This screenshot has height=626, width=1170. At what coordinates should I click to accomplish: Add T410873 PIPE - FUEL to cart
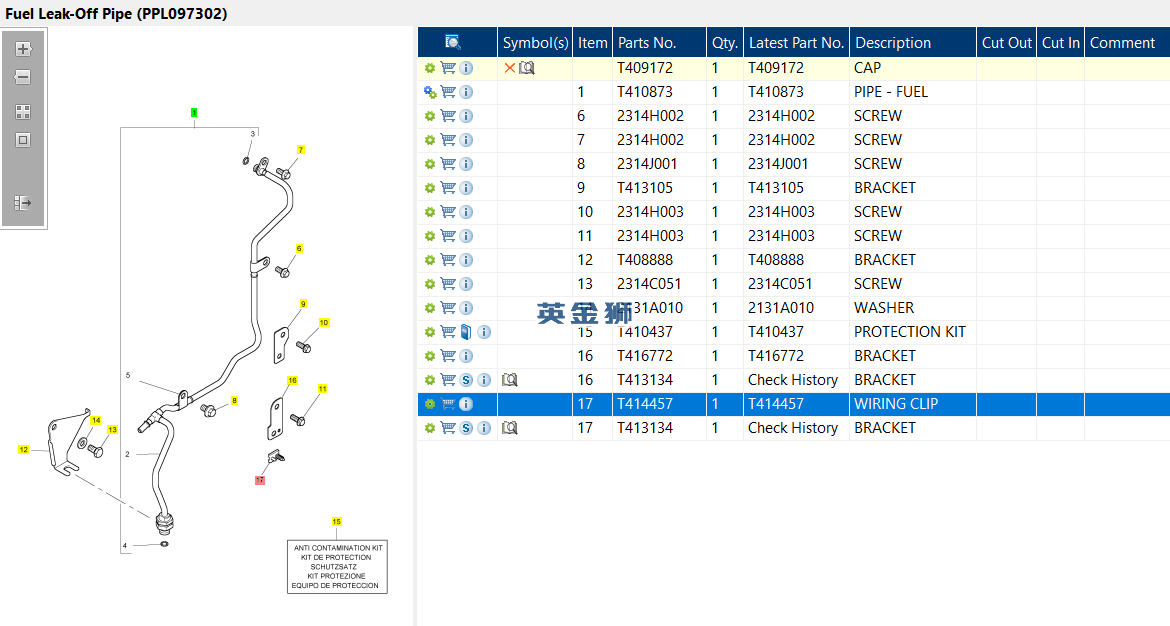point(448,92)
